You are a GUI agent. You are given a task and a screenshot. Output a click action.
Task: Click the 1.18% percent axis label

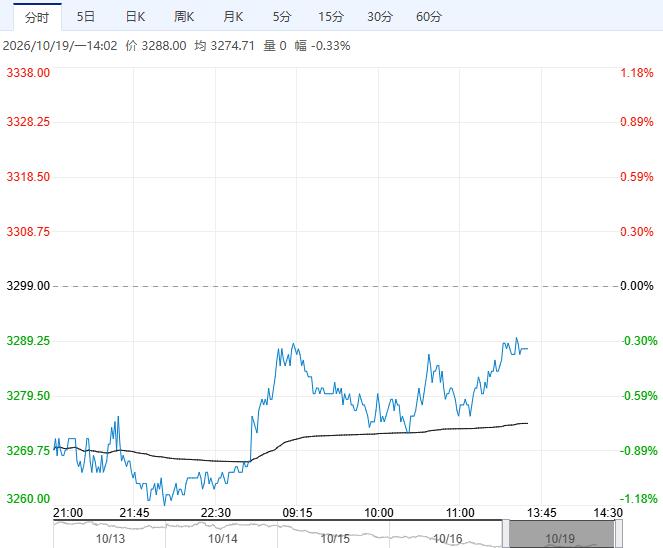[x=637, y=73]
